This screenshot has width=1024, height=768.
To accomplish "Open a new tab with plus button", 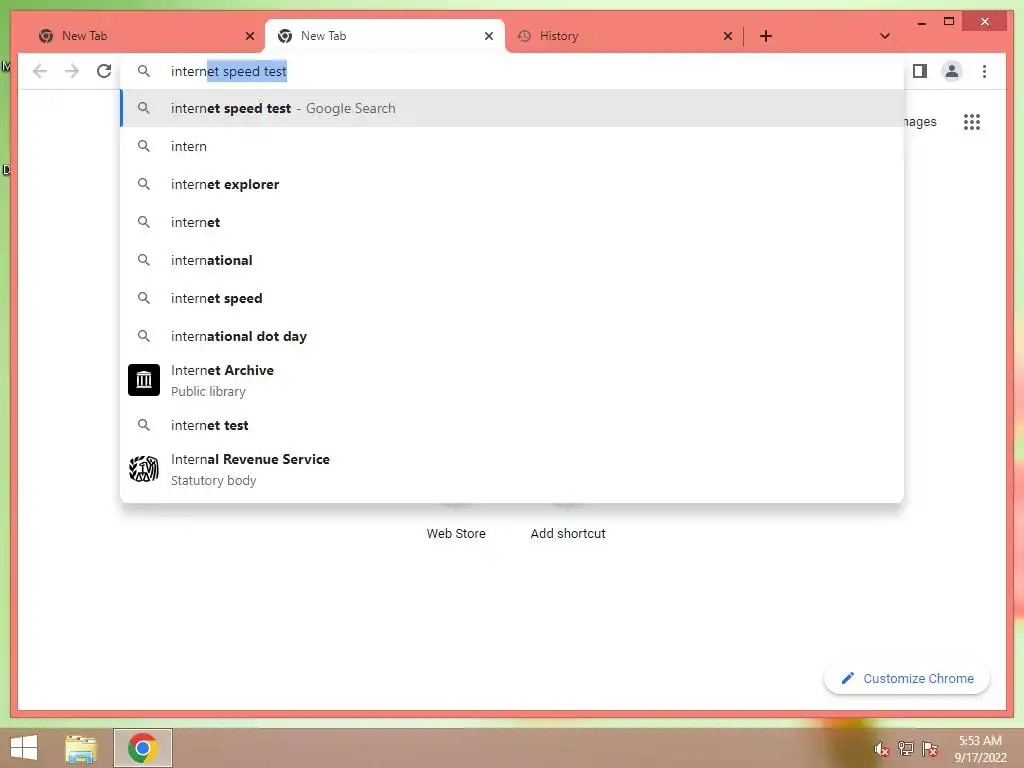I will click(x=766, y=36).
